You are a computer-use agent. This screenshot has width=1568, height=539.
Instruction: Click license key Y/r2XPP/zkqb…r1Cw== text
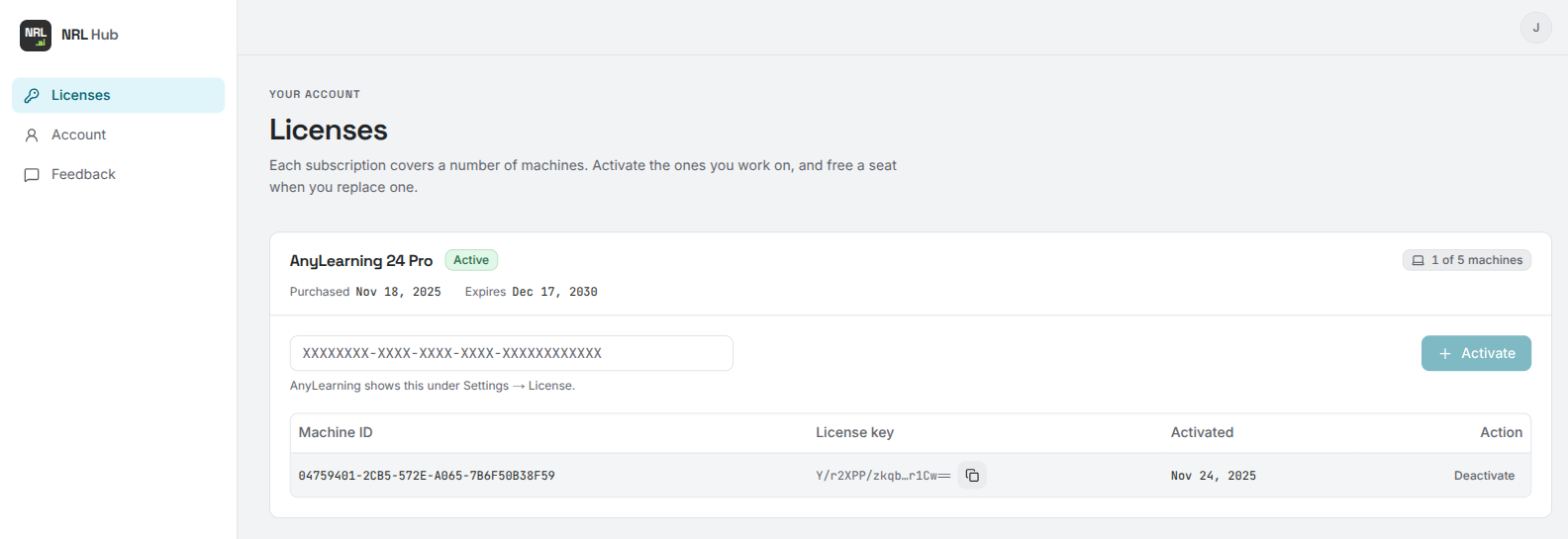point(883,476)
